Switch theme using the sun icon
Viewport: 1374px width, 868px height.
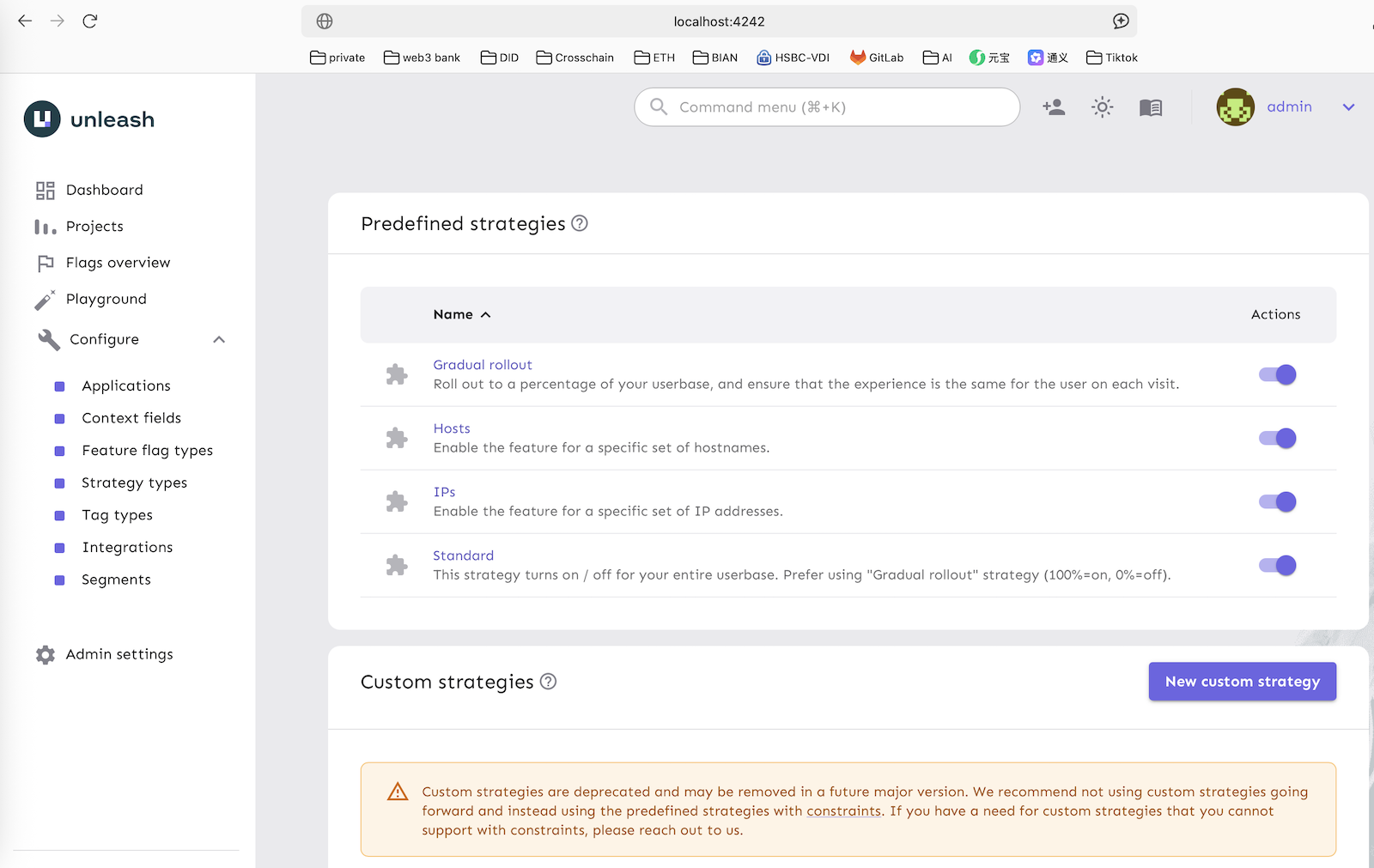(1102, 107)
